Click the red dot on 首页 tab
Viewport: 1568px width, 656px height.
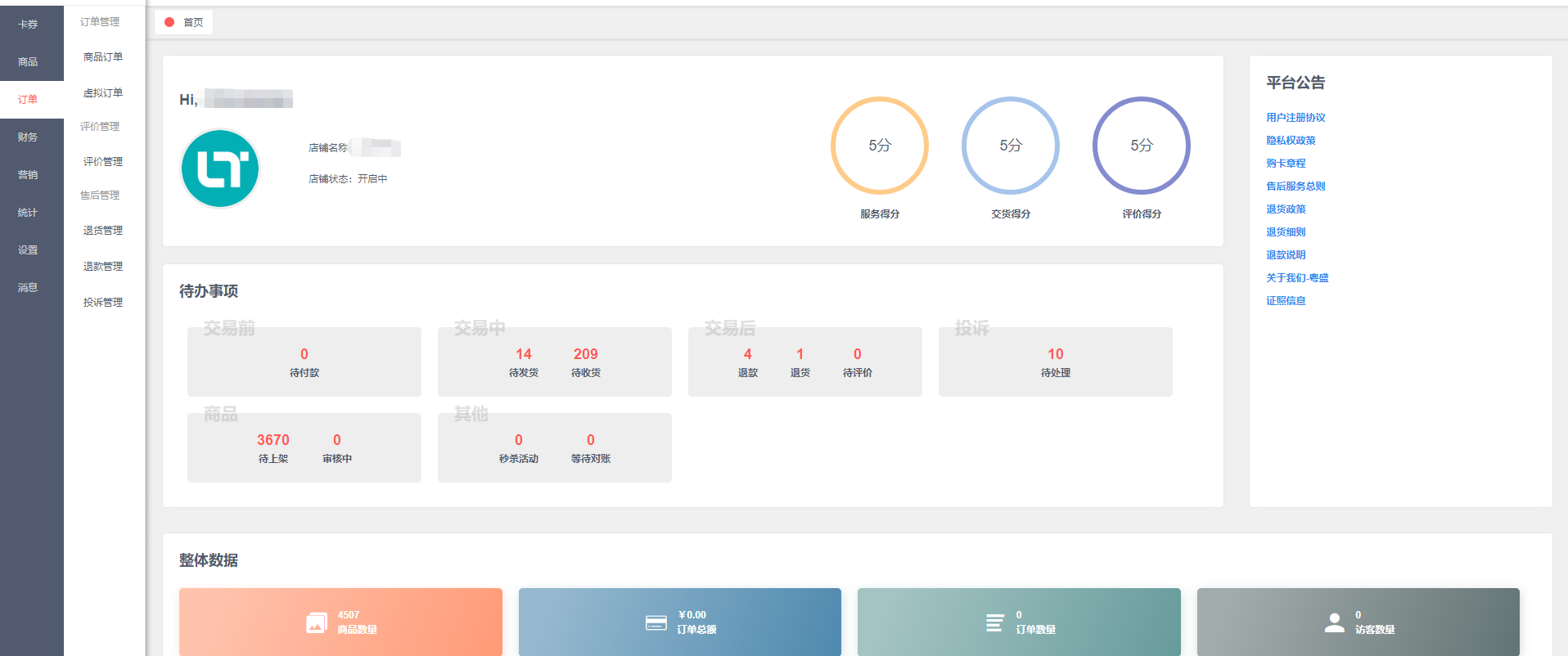coord(169,23)
